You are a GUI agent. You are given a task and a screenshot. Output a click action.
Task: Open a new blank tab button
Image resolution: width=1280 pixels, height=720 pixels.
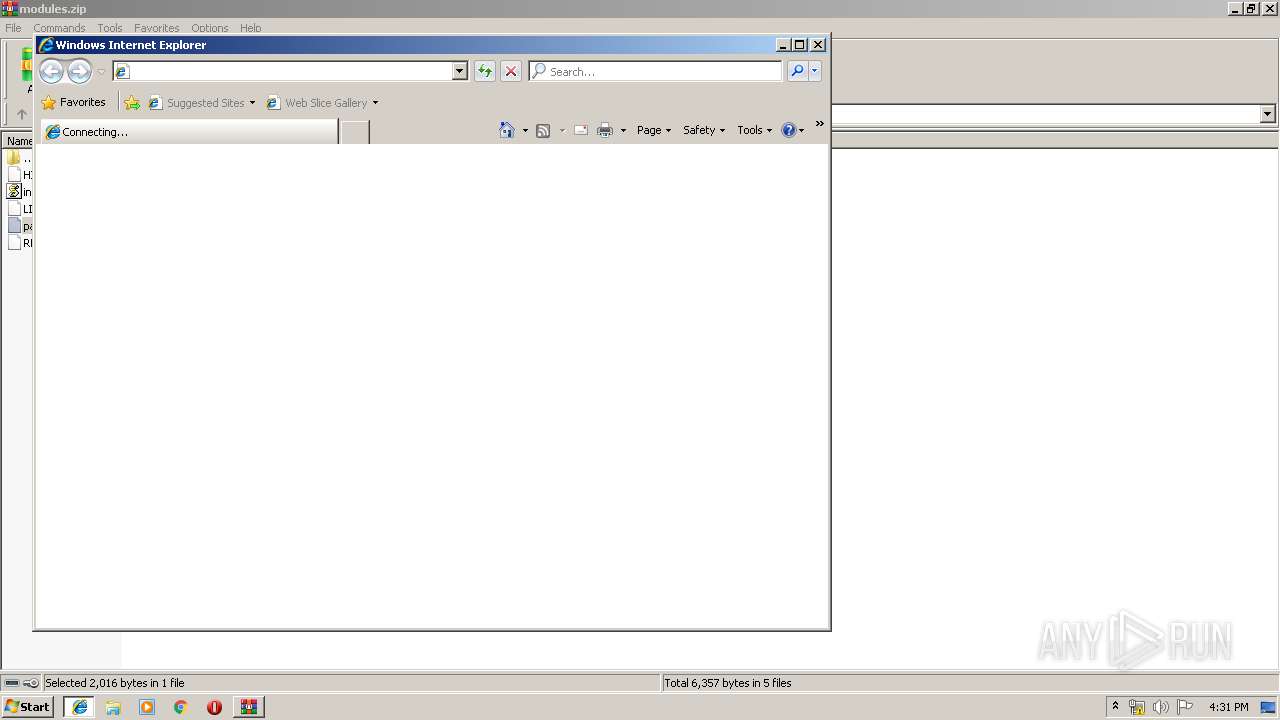(355, 131)
